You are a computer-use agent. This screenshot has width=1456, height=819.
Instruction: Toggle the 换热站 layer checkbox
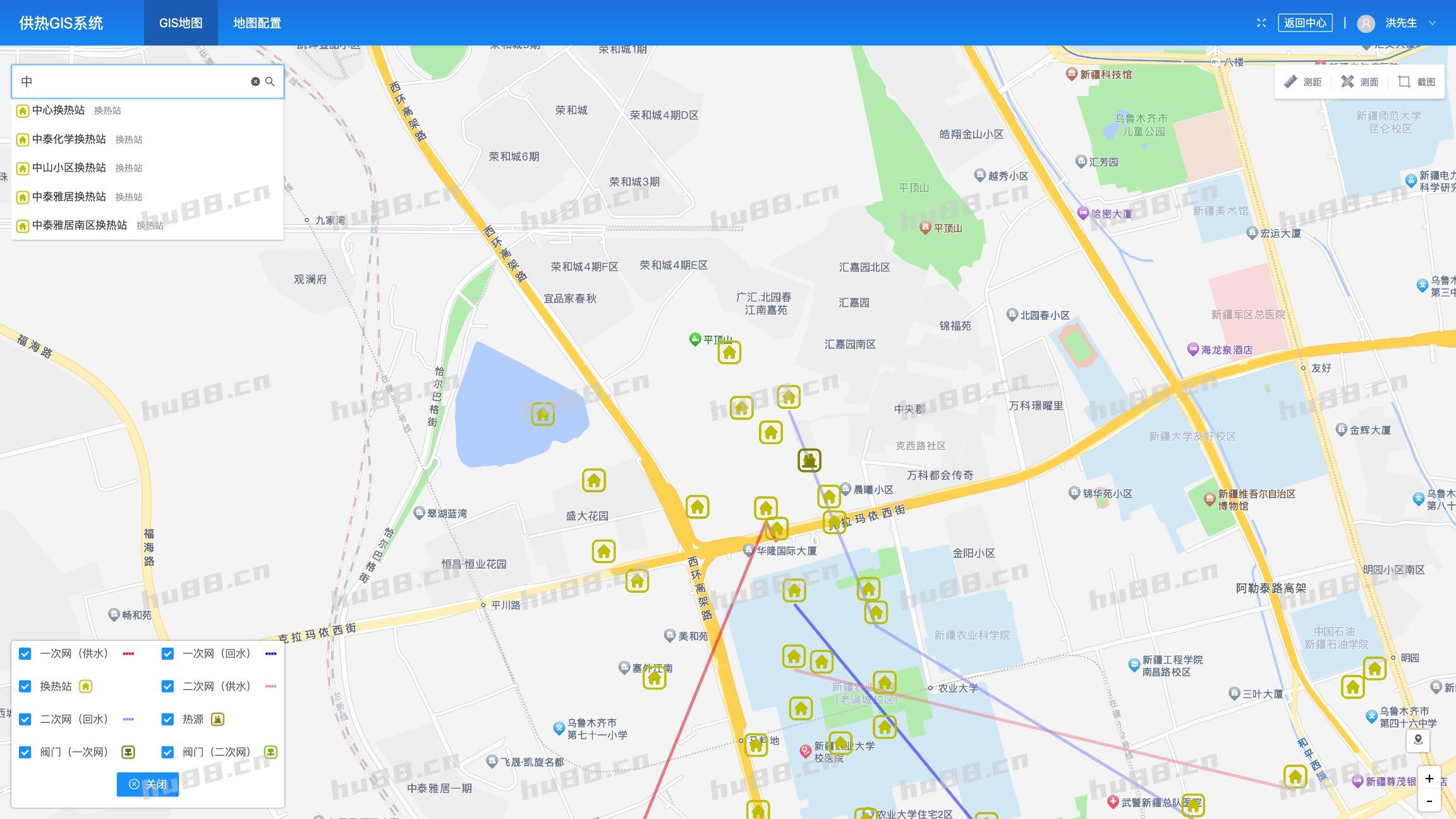[x=25, y=686]
